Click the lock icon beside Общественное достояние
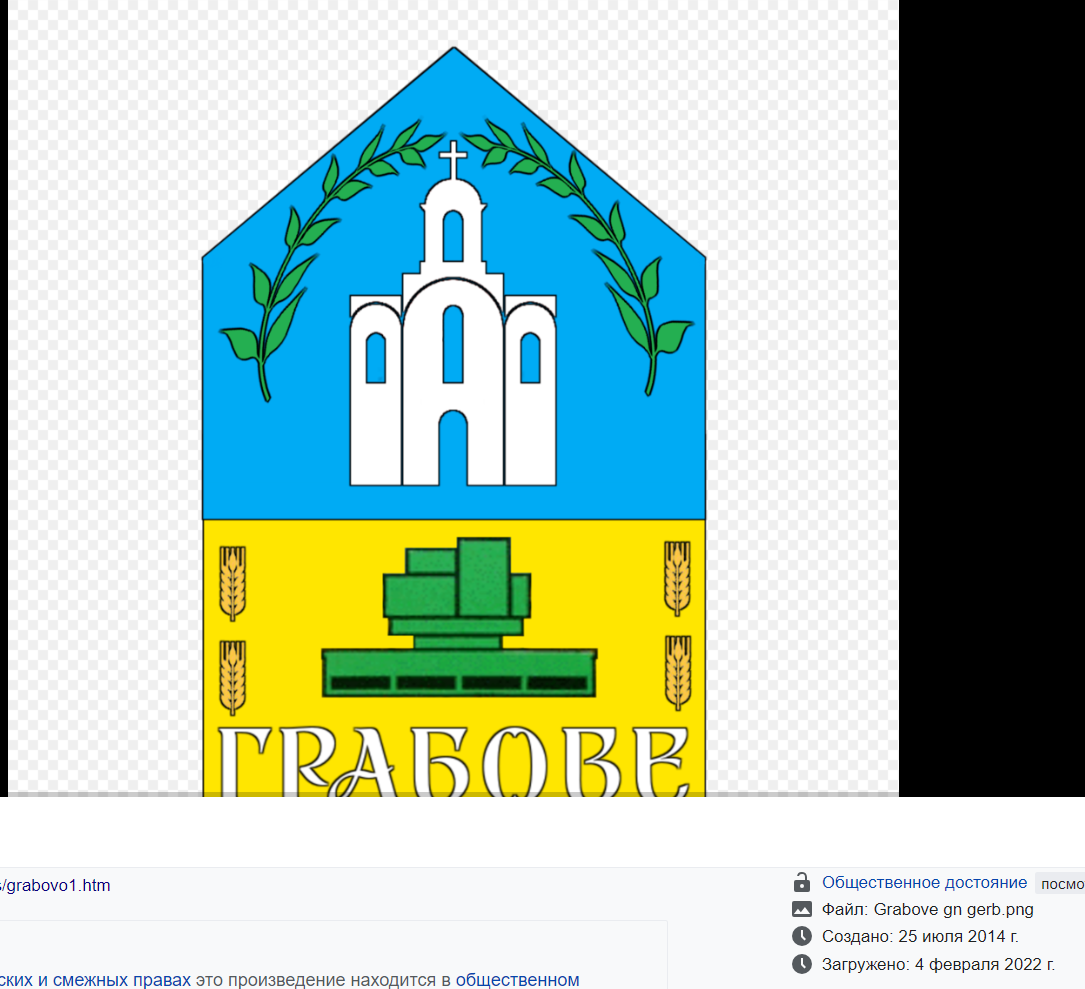Screen dimensions: 1085x989 point(801,882)
